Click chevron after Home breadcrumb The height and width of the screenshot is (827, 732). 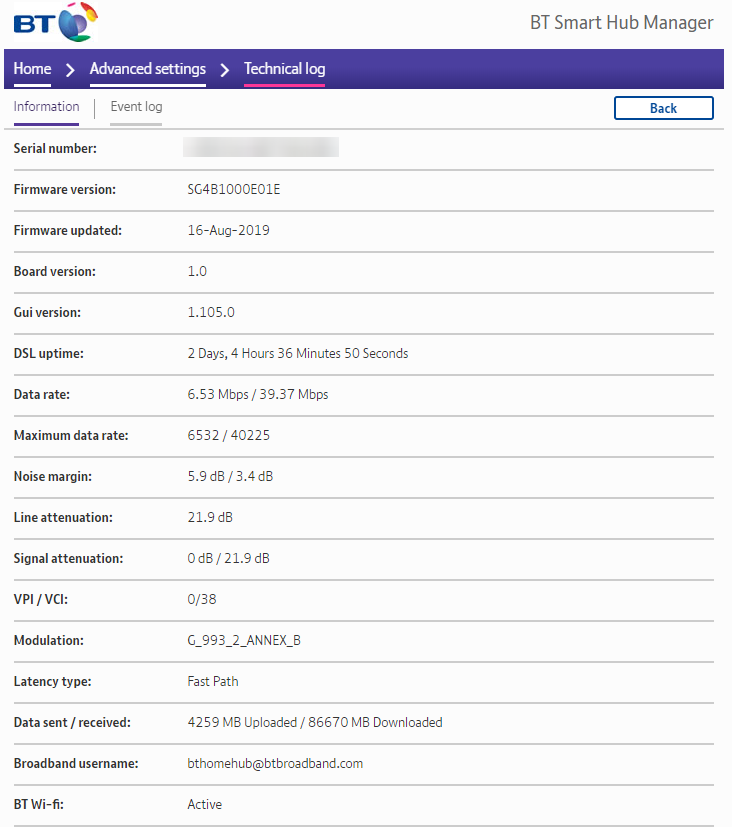tap(70, 70)
